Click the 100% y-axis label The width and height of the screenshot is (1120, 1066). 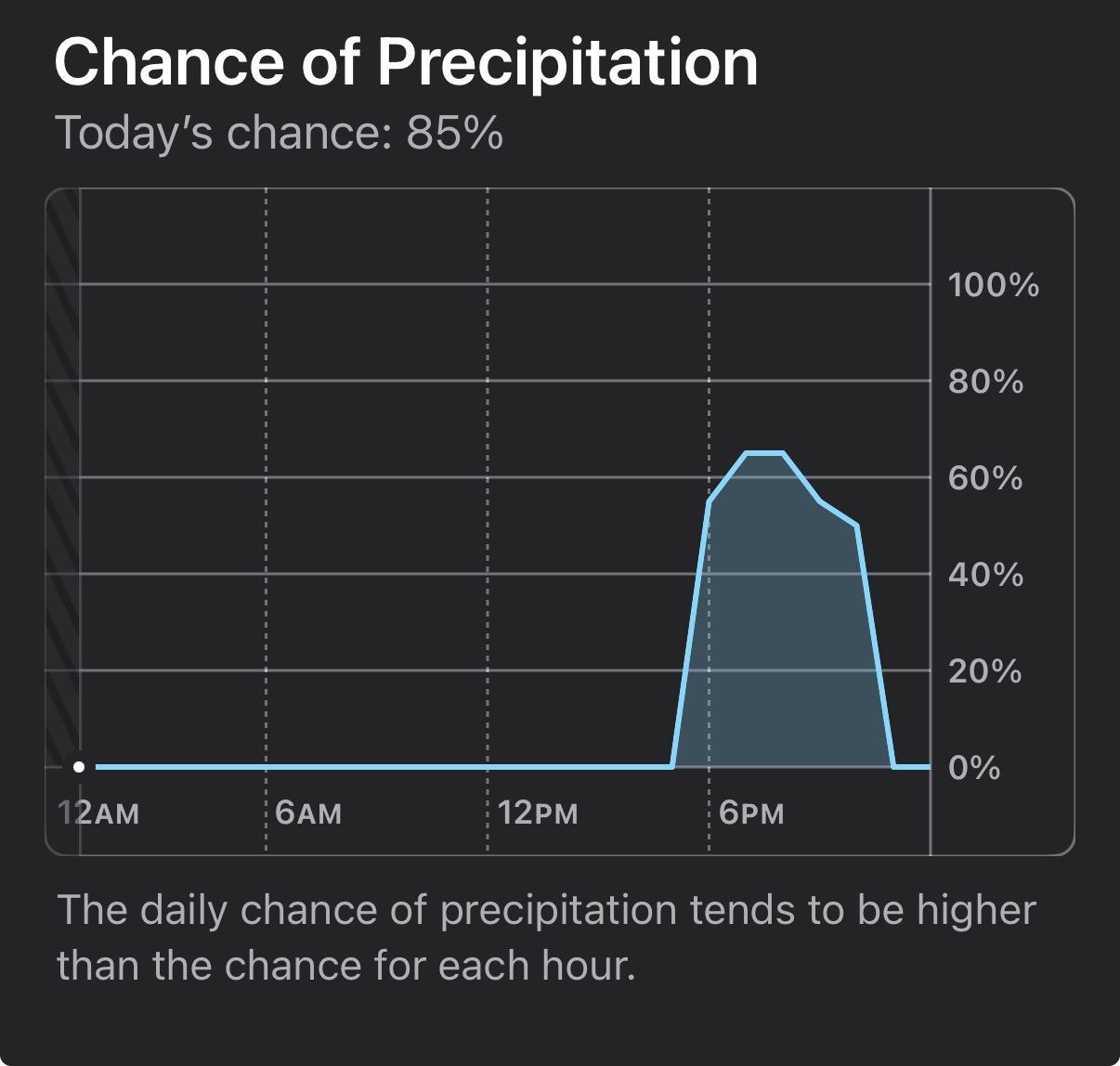coord(993,285)
